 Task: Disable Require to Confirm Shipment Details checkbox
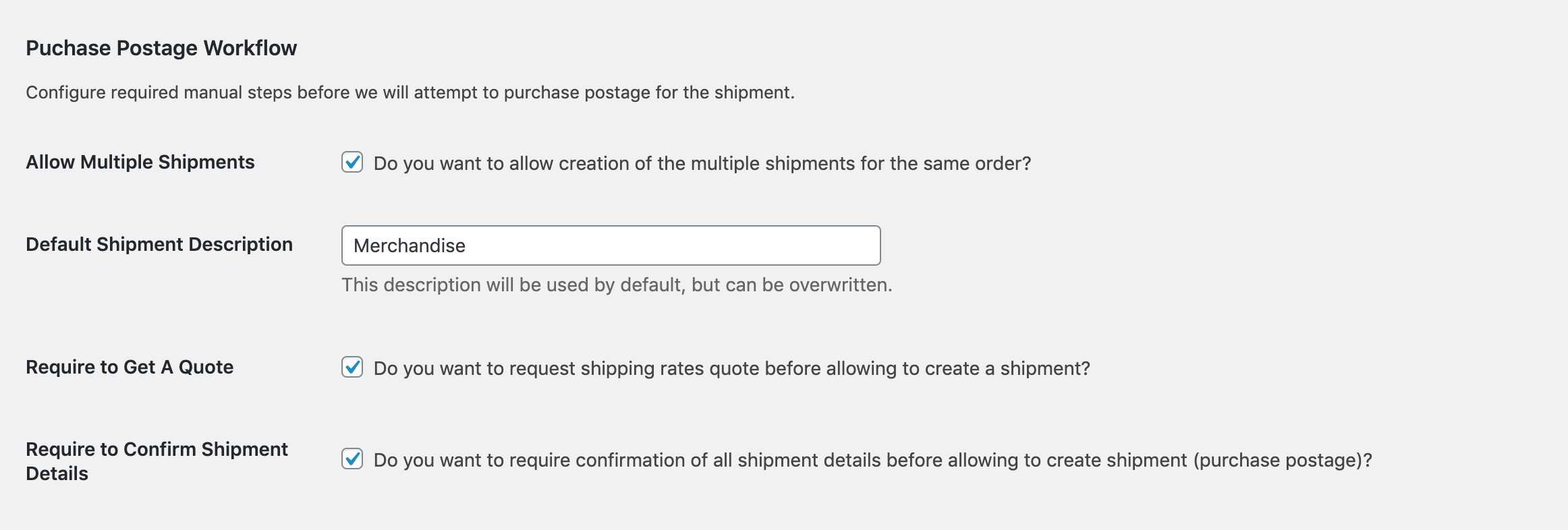click(x=352, y=459)
